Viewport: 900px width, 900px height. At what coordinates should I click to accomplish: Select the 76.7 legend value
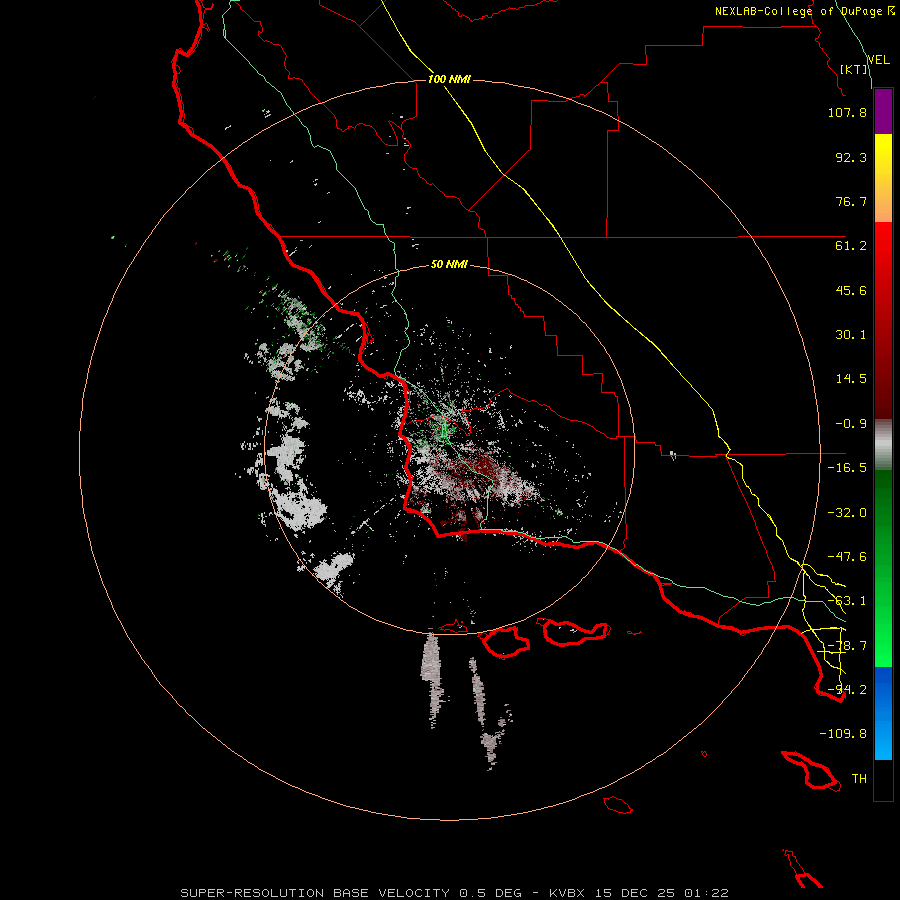[851, 201]
